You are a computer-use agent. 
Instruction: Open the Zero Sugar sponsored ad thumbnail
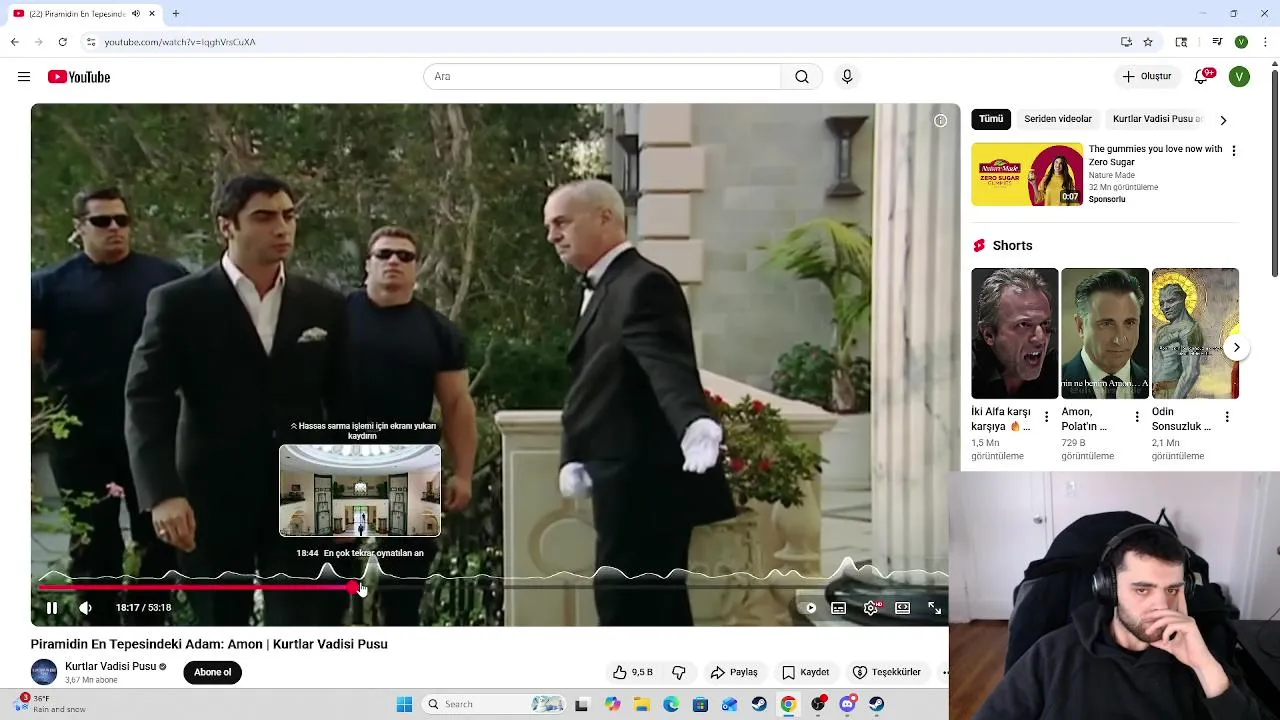click(1027, 175)
